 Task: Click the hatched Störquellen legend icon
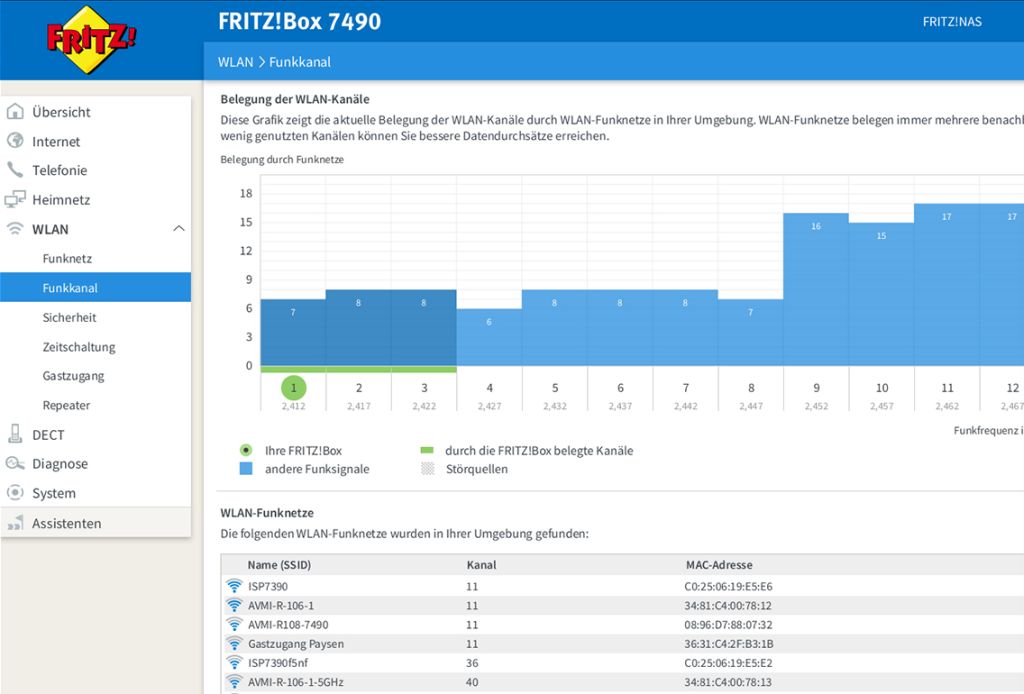tap(428, 468)
